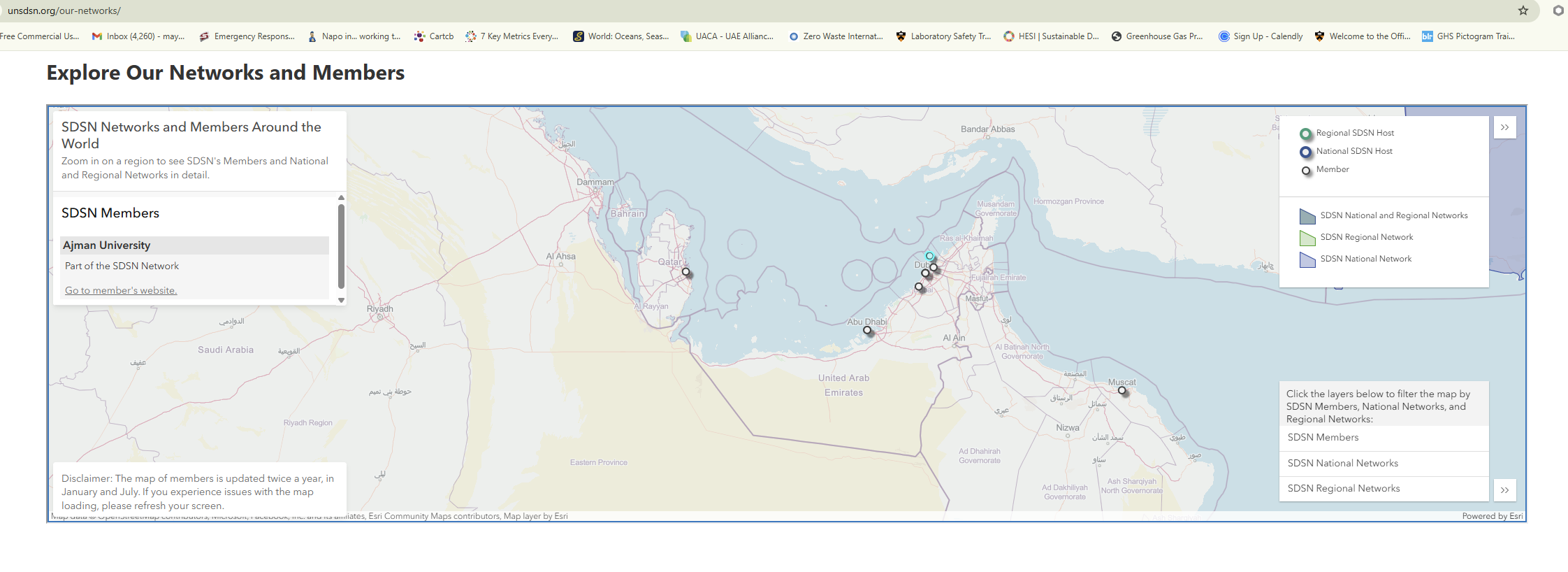Open the GHS Pictogram Training bookmark
1568x572 pixels.
click(x=1468, y=36)
